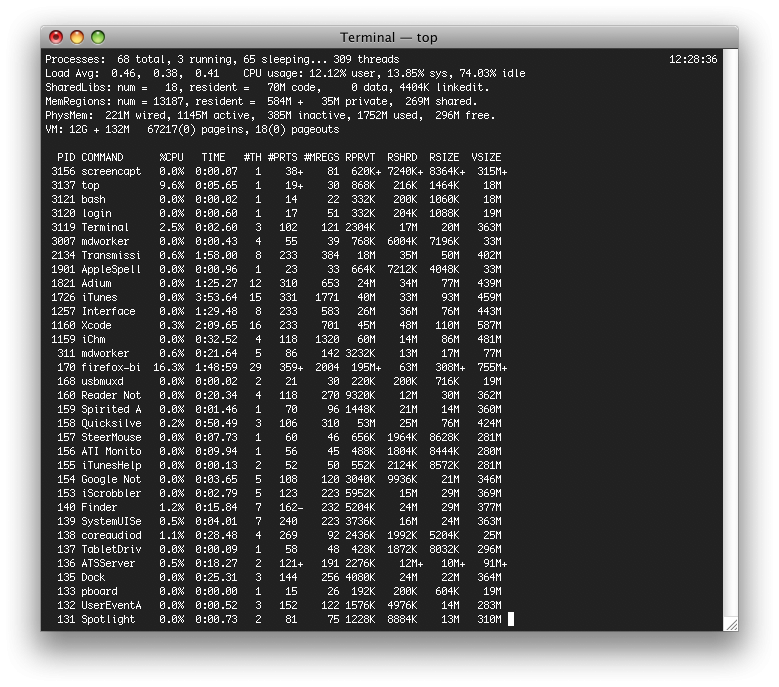Click the terminal cursor block

click(511, 619)
